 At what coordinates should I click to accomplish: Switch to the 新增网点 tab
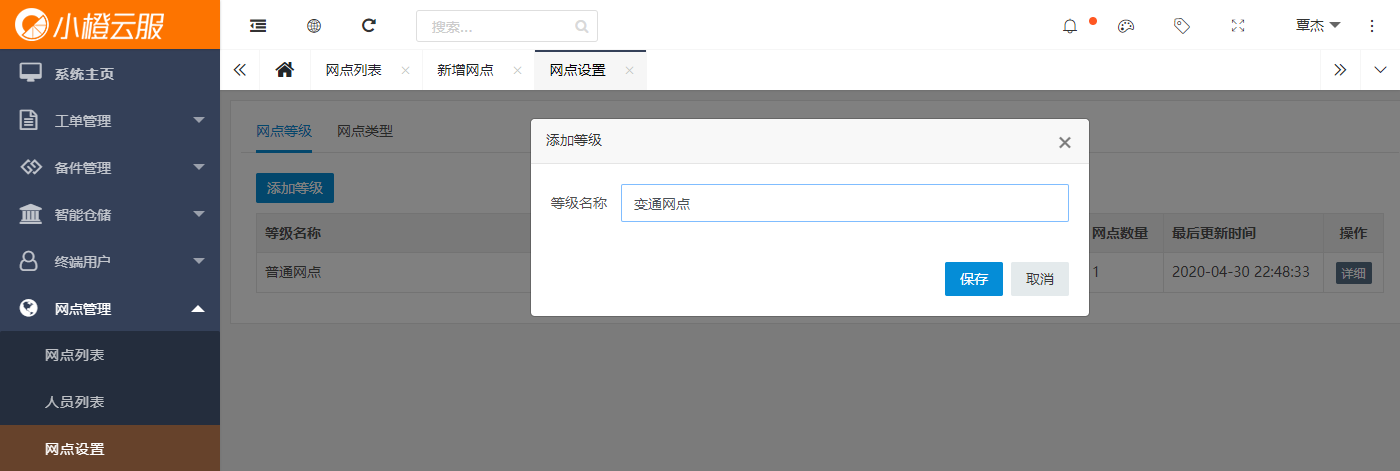pos(465,70)
